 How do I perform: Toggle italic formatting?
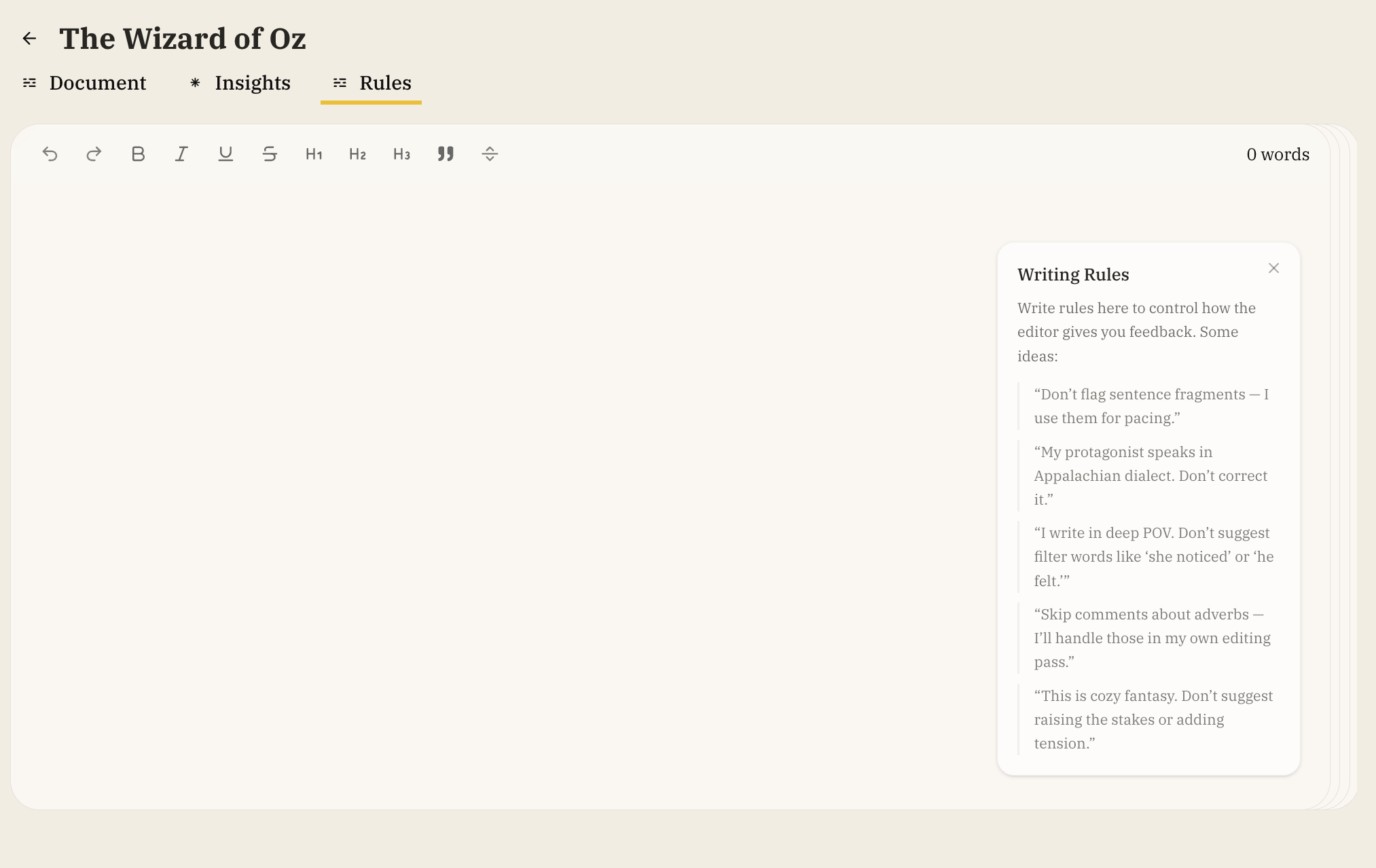(x=181, y=154)
